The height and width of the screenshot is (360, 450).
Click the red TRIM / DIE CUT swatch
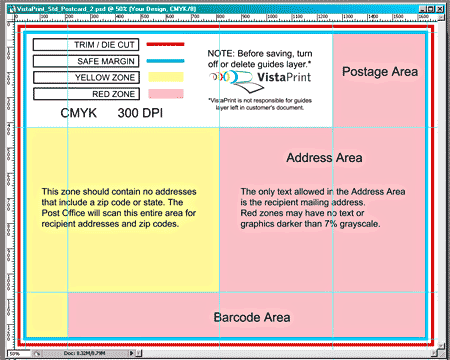tap(165, 44)
